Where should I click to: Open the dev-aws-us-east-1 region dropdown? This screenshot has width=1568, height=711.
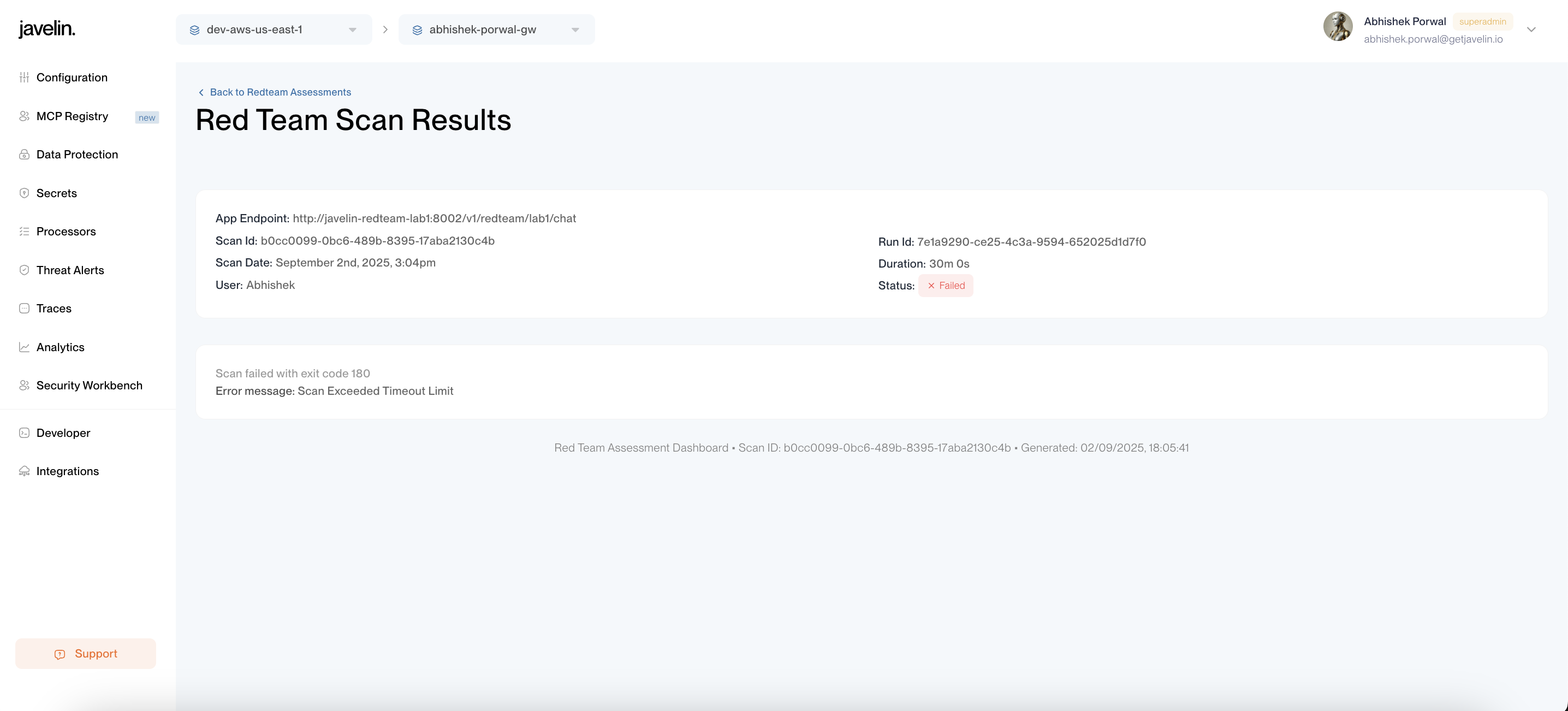[274, 29]
